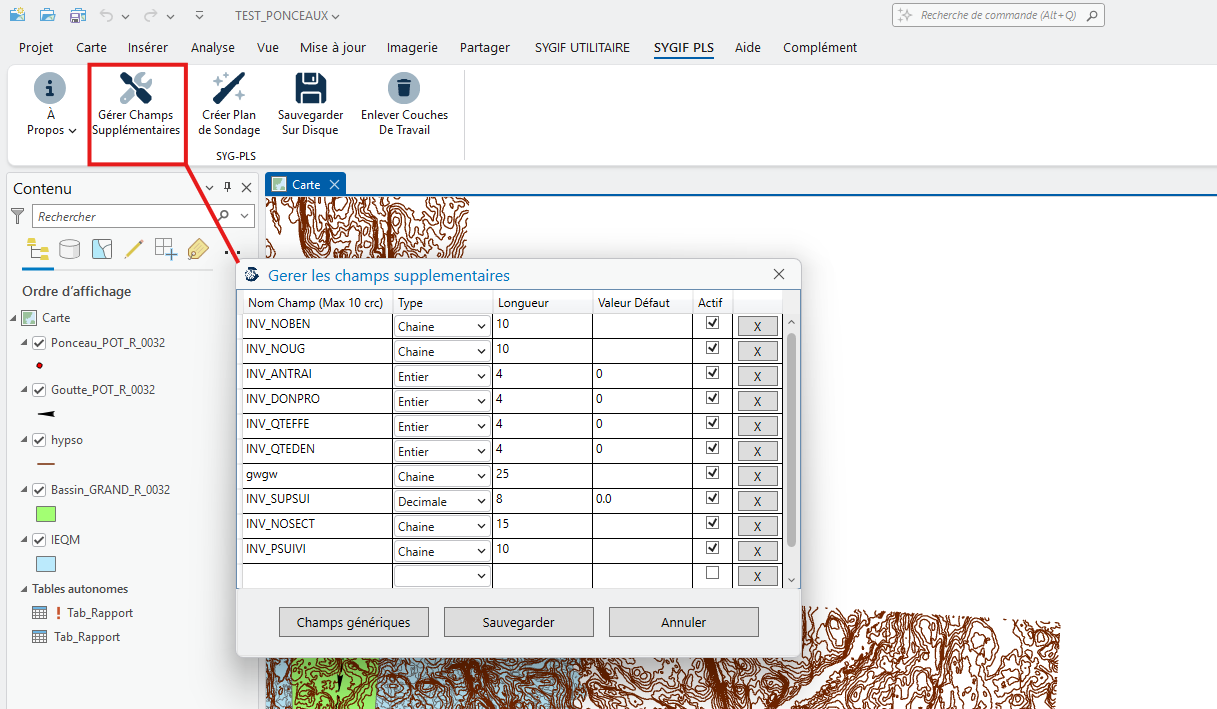The width and height of the screenshot is (1217, 709).
Task: Click the Sauvegarder Sur Disque floppy icon
Action: click(x=310, y=89)
